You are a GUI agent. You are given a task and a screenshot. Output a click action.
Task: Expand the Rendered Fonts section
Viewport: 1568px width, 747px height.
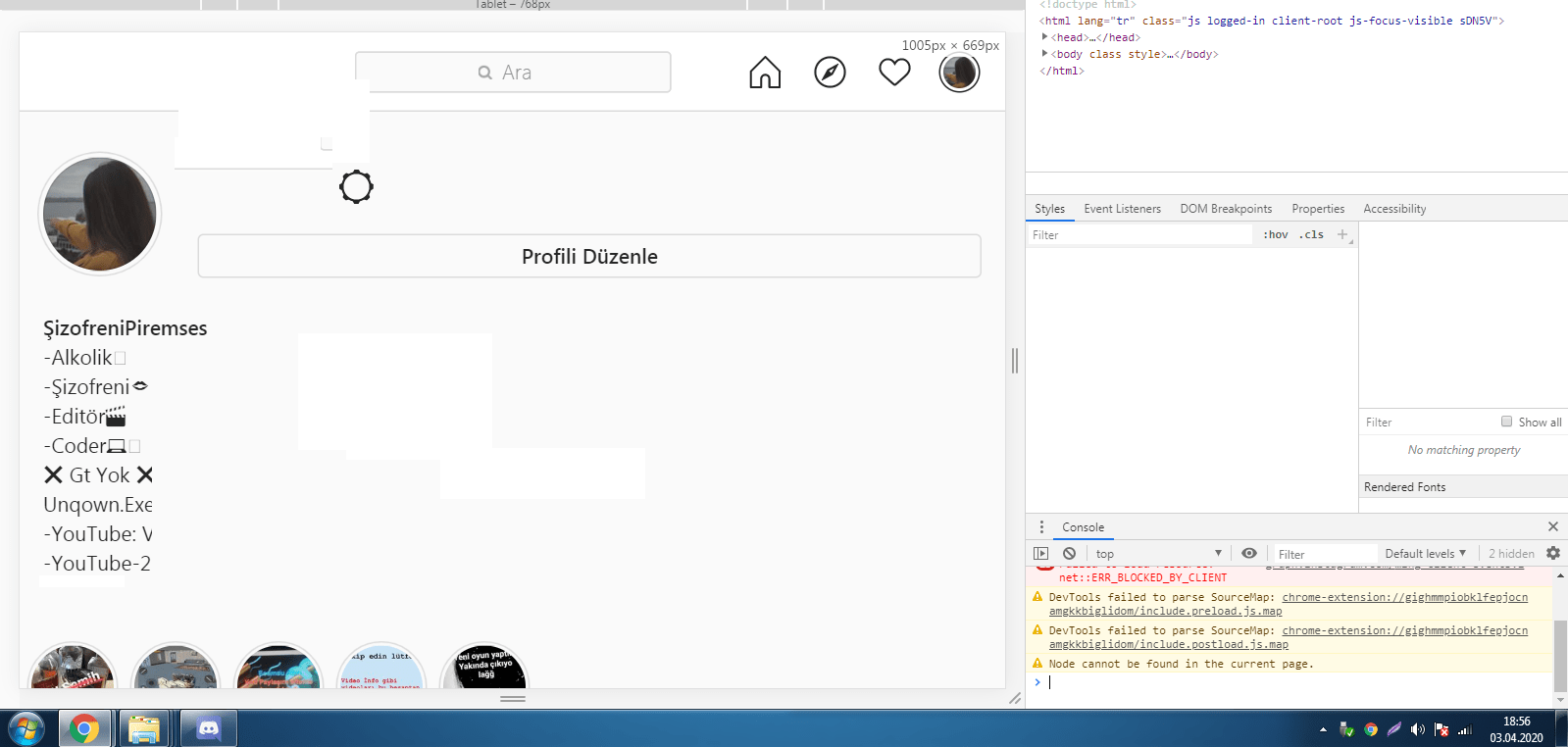[x=1463, y=487]
